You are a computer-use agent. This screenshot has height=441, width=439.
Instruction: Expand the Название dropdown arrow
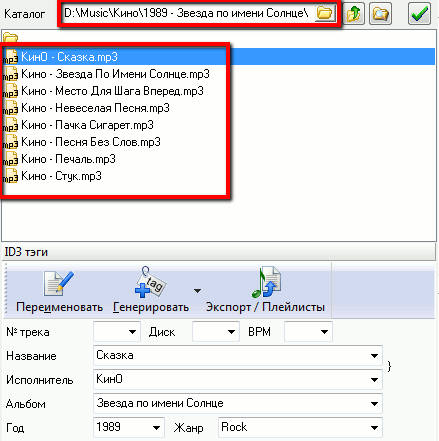[x=374, y=356]
